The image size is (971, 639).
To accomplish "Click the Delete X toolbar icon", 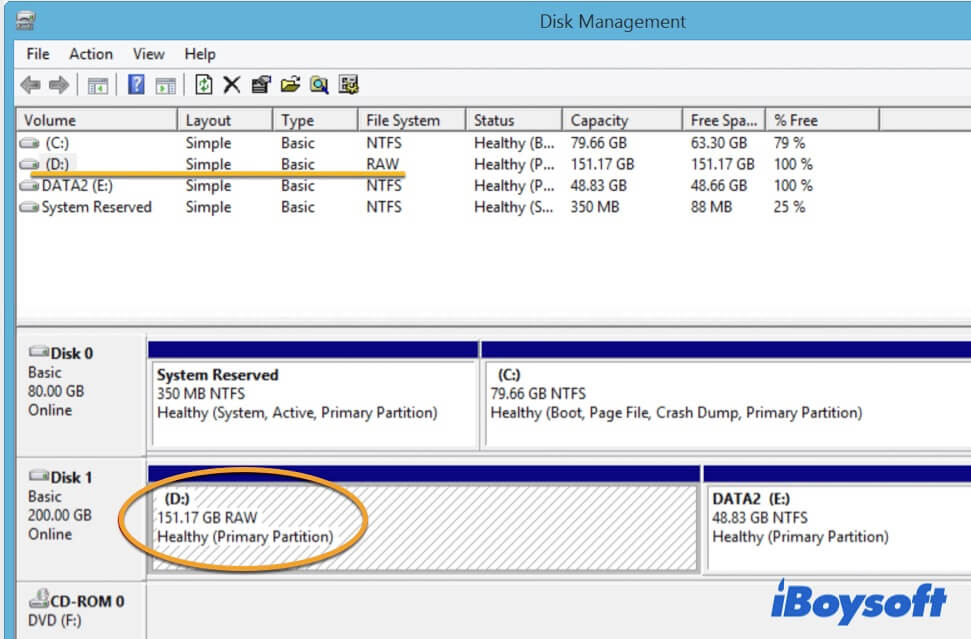I will point(232,85).
